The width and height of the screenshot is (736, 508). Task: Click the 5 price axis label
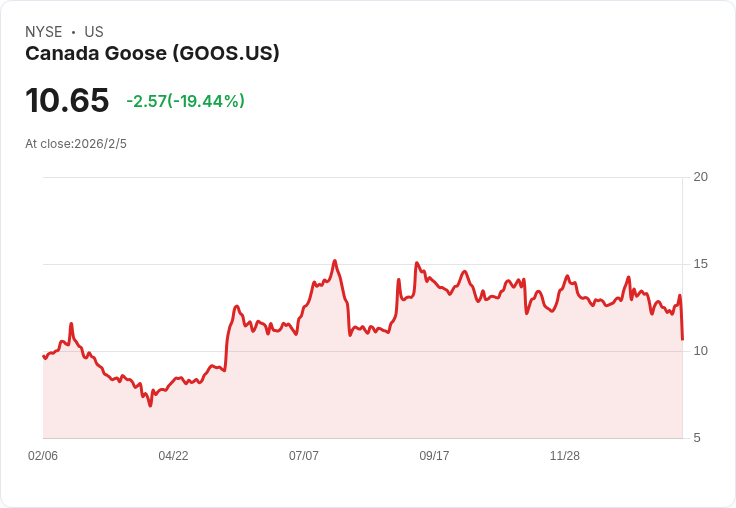697,438
